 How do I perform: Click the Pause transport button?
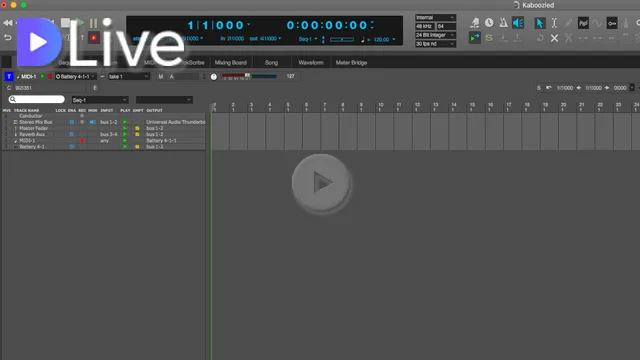click(x=93, y=23)
